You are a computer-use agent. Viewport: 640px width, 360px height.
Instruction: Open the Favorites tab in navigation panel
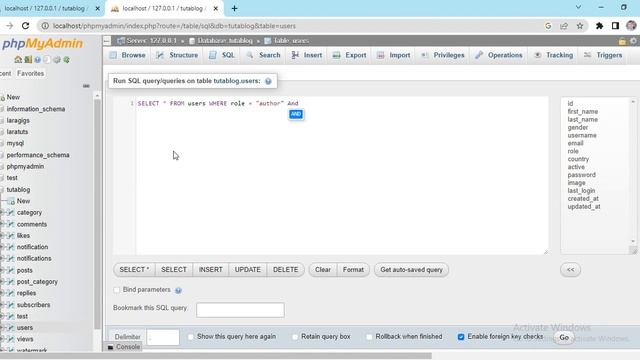[31, 73]
